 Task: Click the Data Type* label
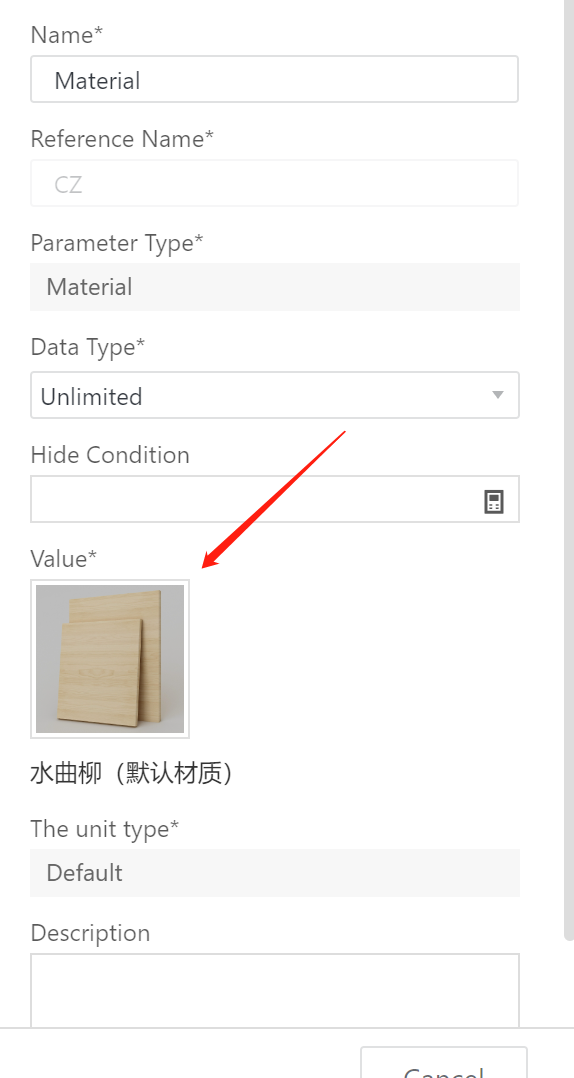(88, 347)
